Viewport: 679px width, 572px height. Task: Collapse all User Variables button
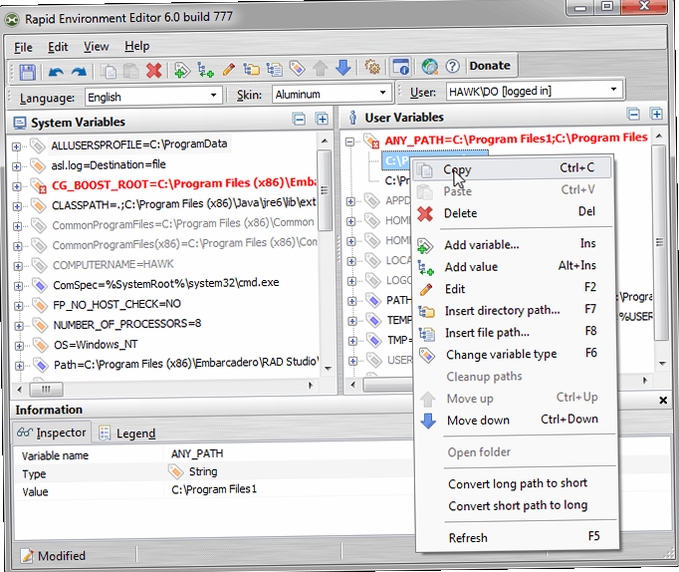[634, 114]
